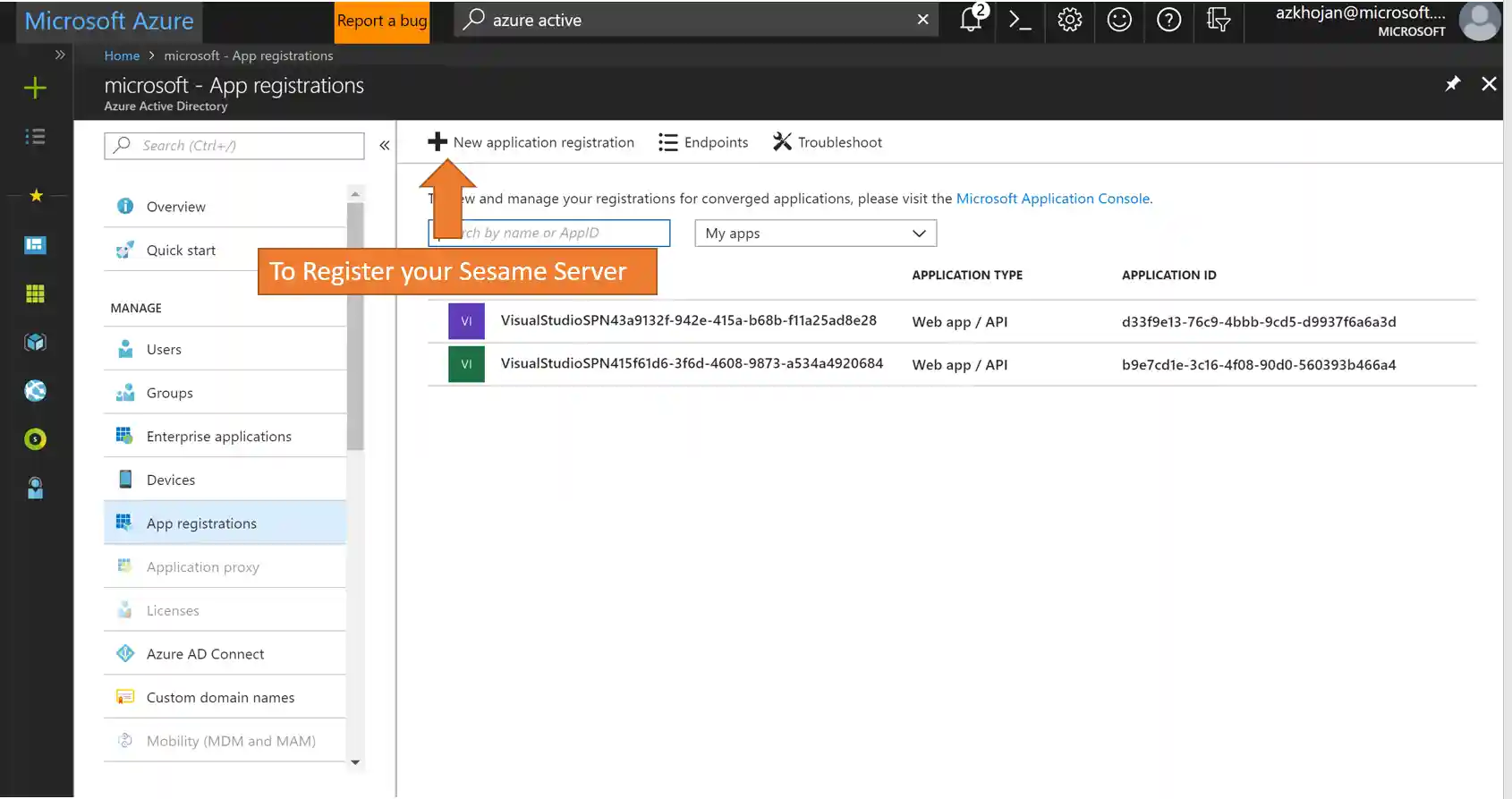Click azkhojan@microsoft account name
Screen dimensions: 1512x799
[x=1360, y=13]
